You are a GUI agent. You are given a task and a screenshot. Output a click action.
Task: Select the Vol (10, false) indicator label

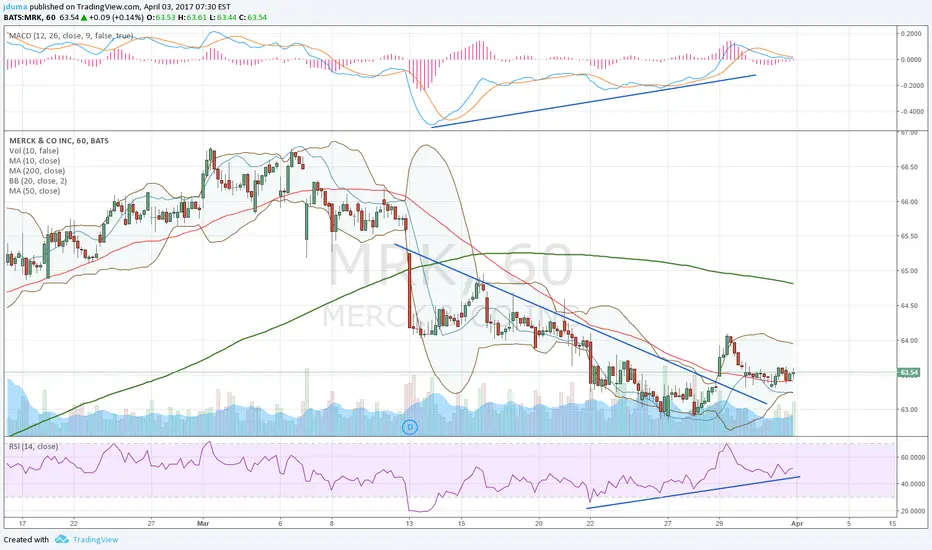(34, 151)
